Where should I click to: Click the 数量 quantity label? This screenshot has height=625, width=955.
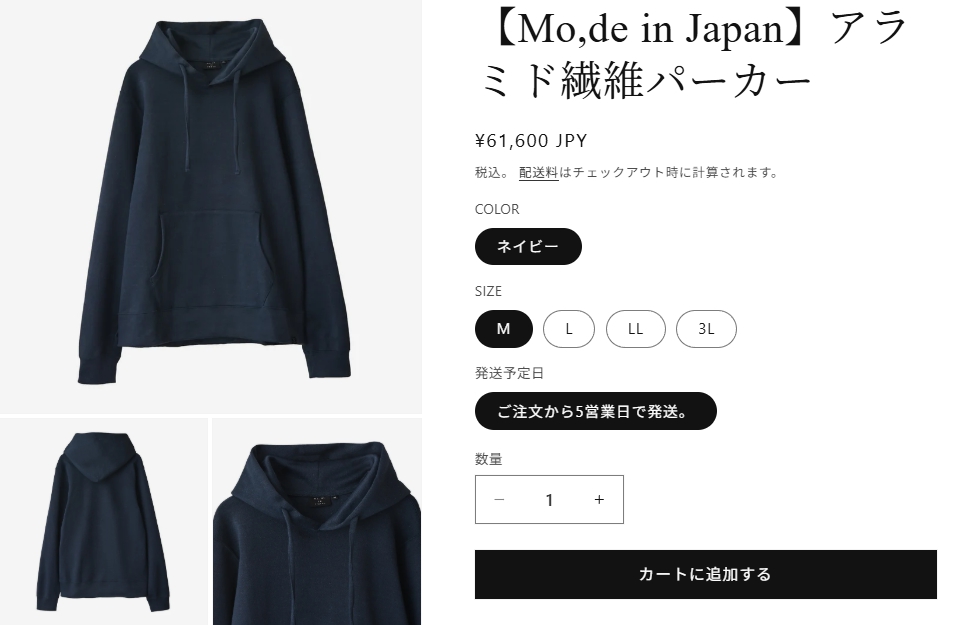[x=488, y=459]
